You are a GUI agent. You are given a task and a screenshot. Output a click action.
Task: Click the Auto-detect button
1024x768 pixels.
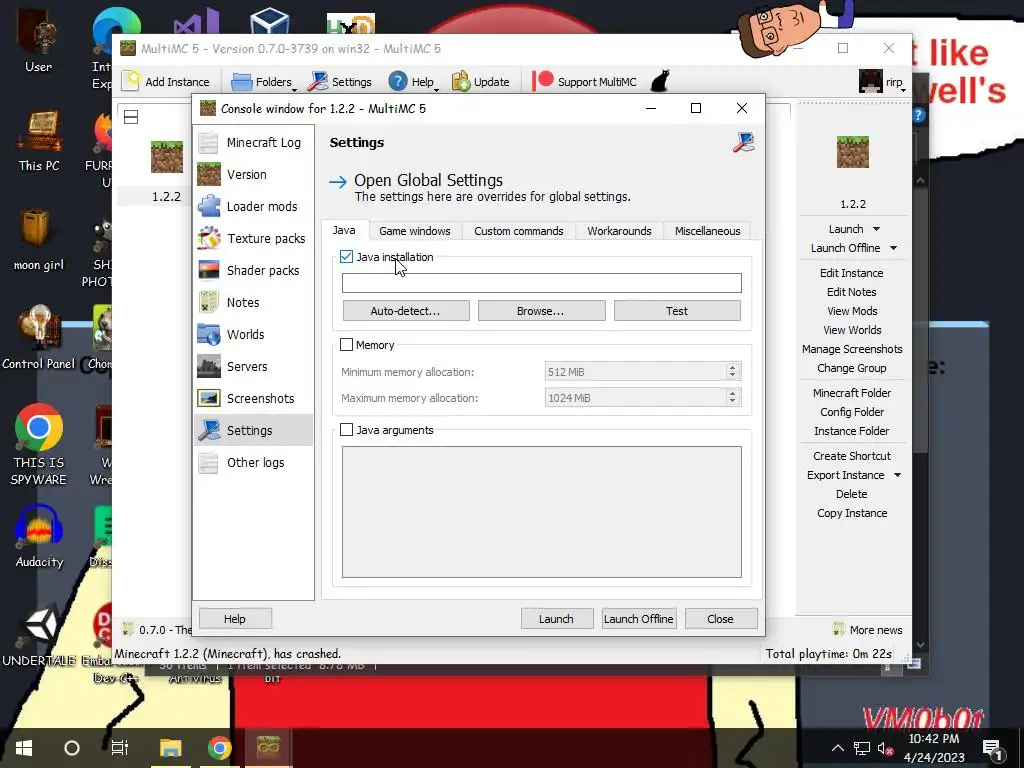click(x=406, y=311)
